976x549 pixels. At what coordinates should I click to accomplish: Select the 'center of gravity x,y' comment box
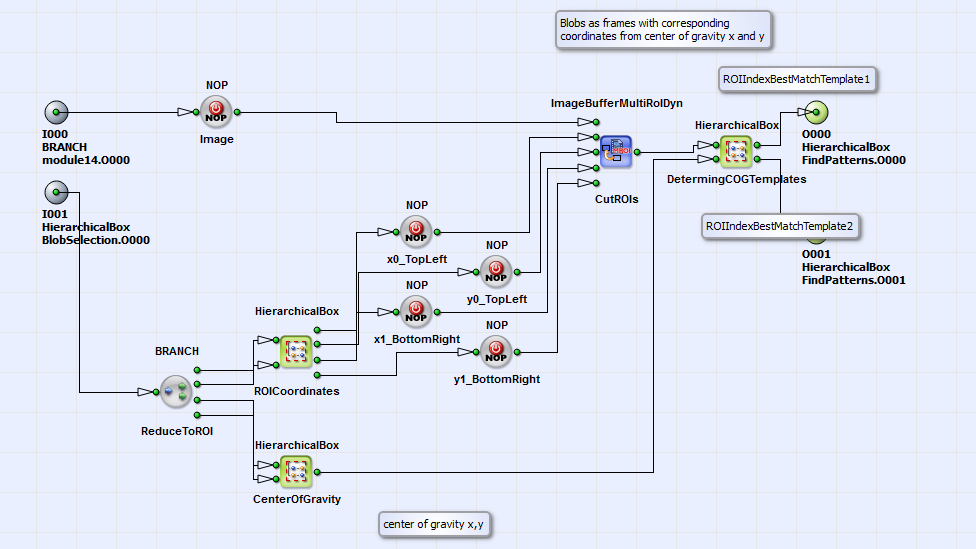click(434, 524)
